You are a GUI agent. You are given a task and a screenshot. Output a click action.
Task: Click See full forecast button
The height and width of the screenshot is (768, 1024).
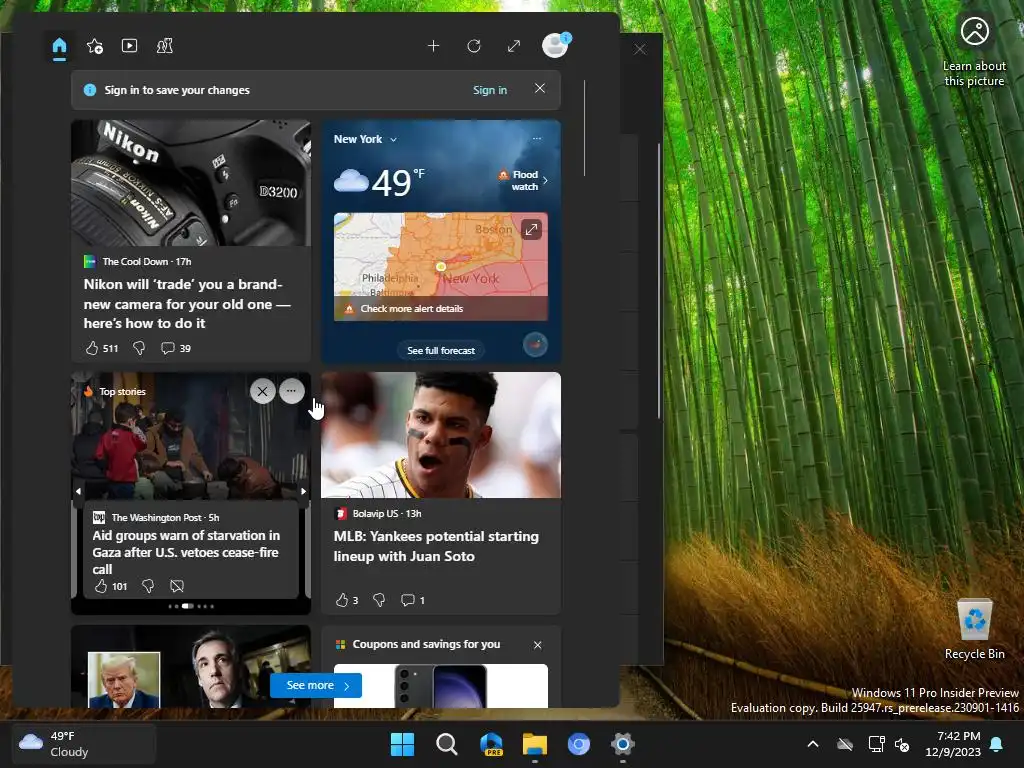click(x=441, y=351)
